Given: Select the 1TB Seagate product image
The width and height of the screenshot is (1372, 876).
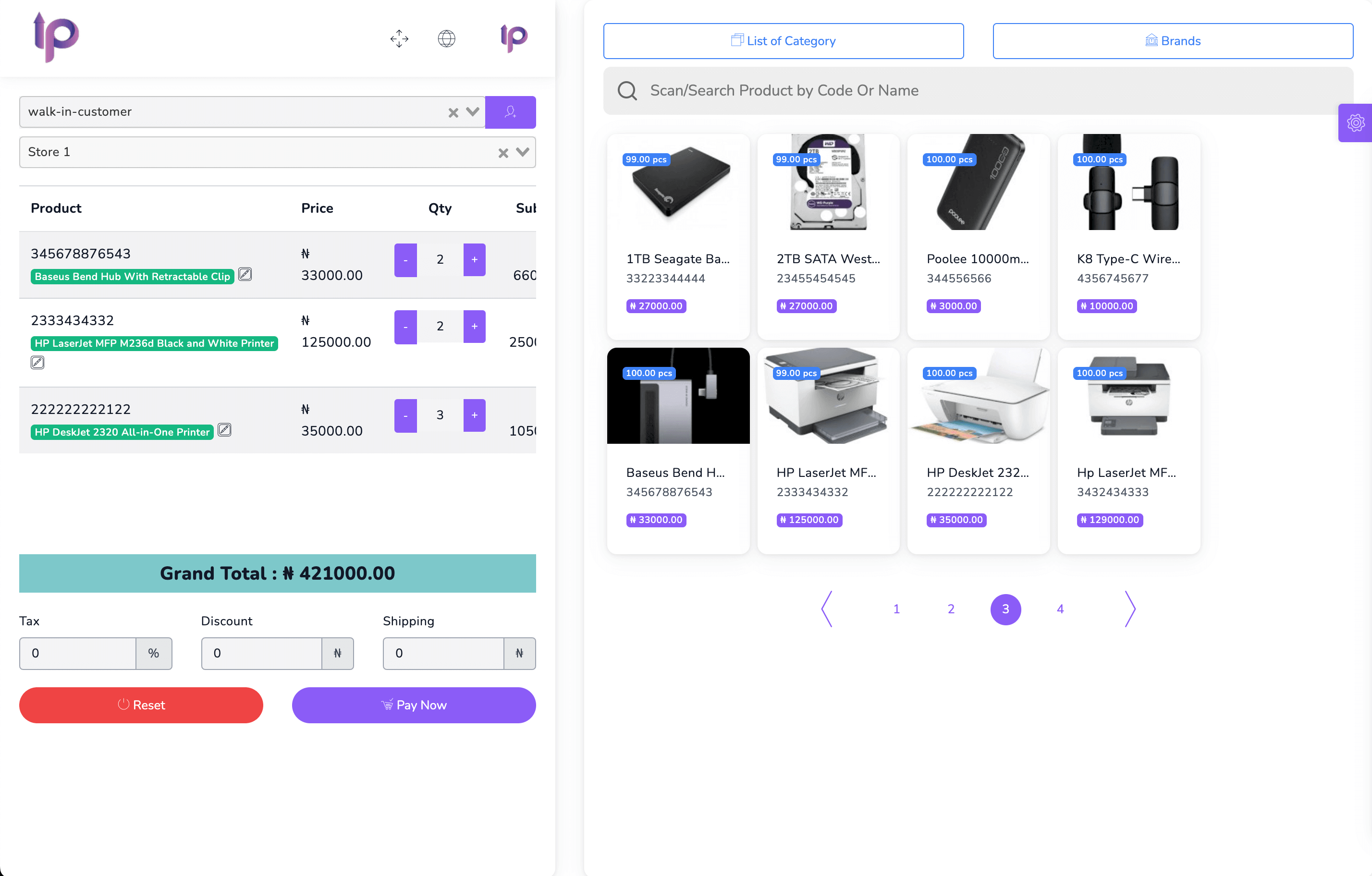Looking at the screenshot, I should pyautogui.click(x=678, y=182).
